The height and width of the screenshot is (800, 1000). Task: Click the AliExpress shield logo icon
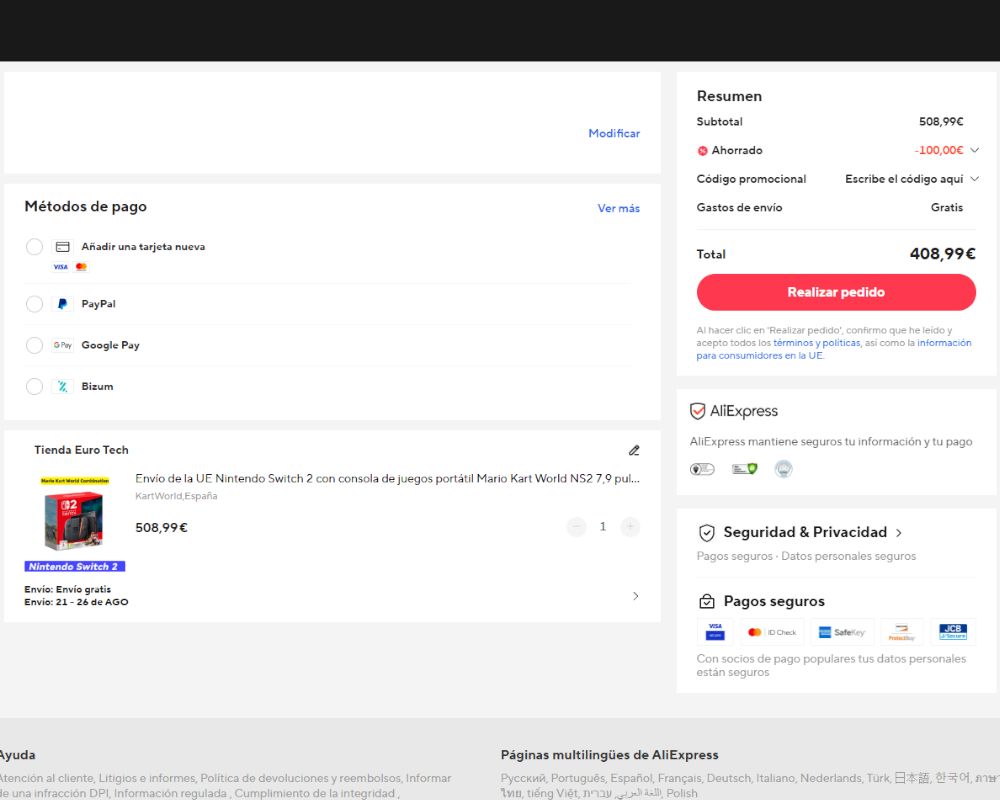697,411
